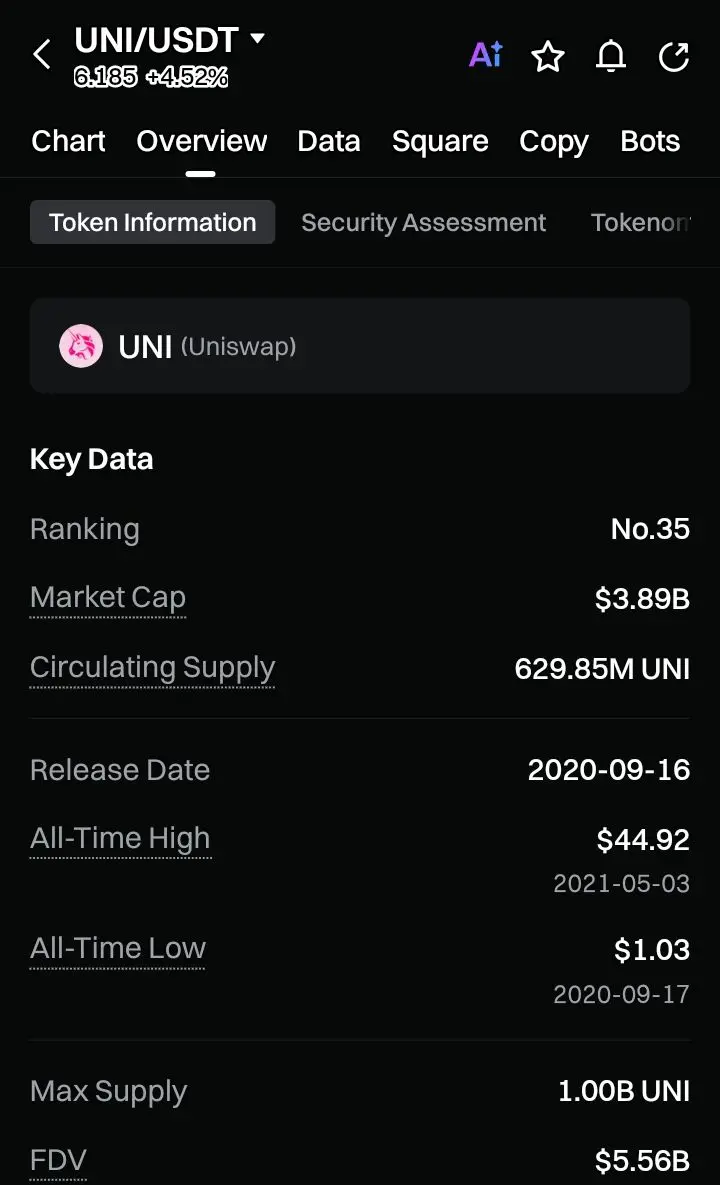Tap the Circulating Supply label
The height and width of the screenshot is (1185, 720).
click(152, 668)
